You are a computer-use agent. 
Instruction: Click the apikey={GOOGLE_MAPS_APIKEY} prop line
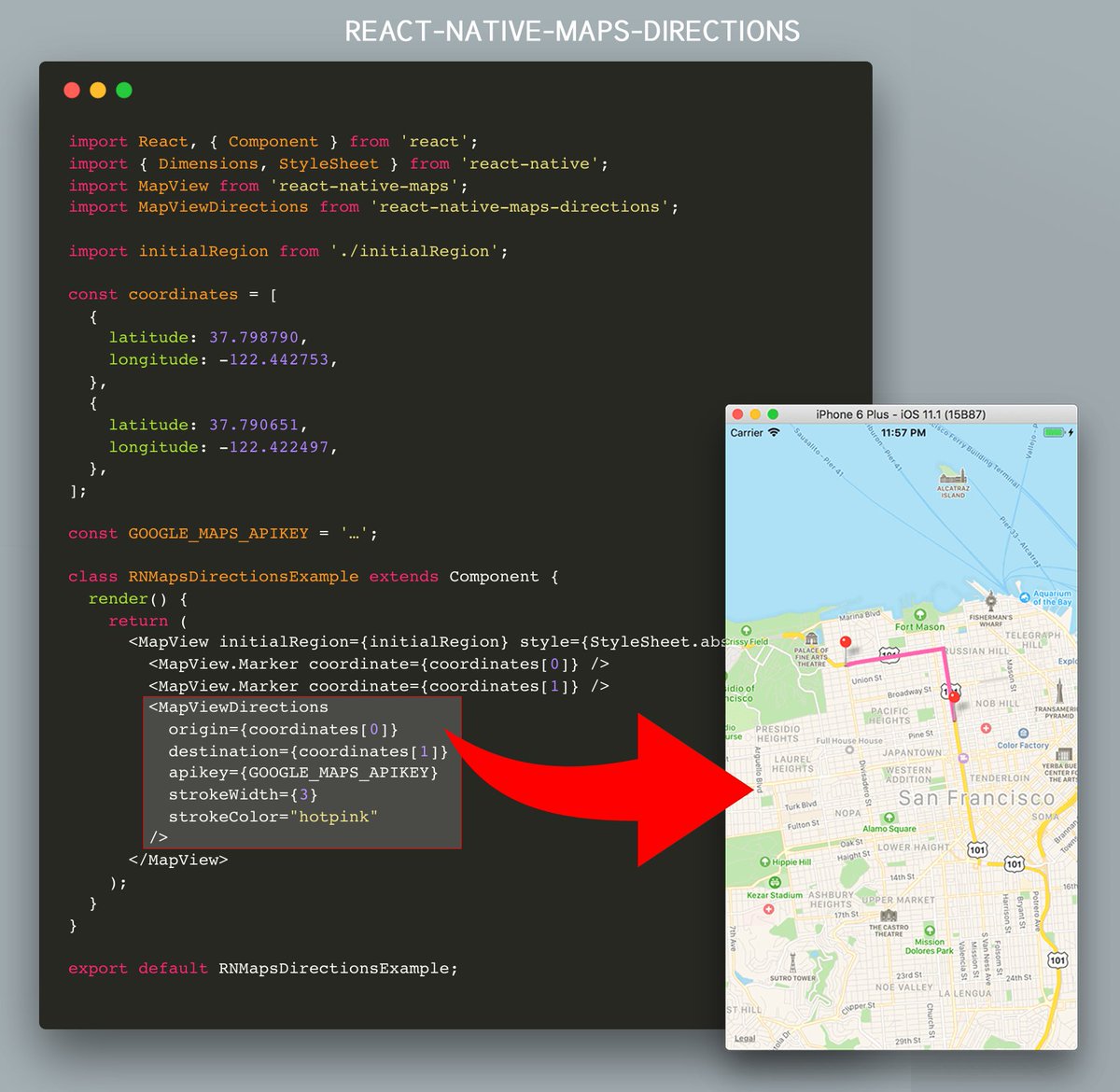(x=302, y=773)
